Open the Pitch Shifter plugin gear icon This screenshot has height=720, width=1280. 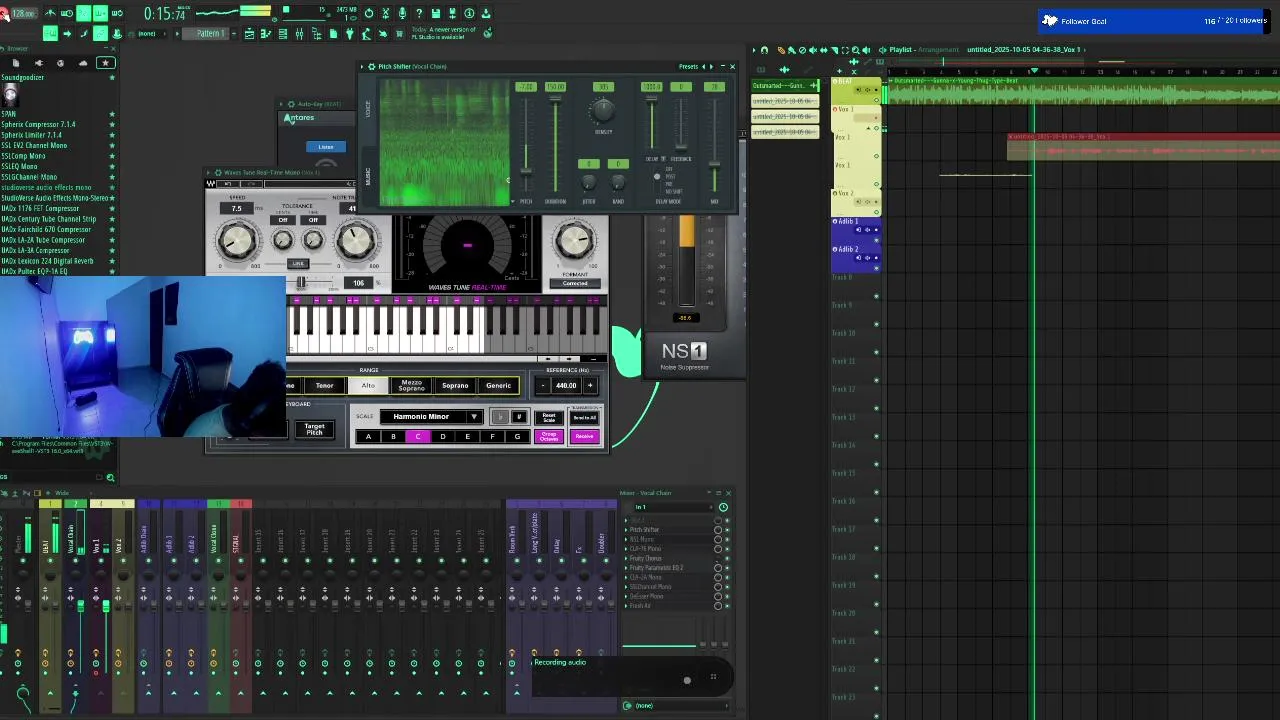point(372,67)
